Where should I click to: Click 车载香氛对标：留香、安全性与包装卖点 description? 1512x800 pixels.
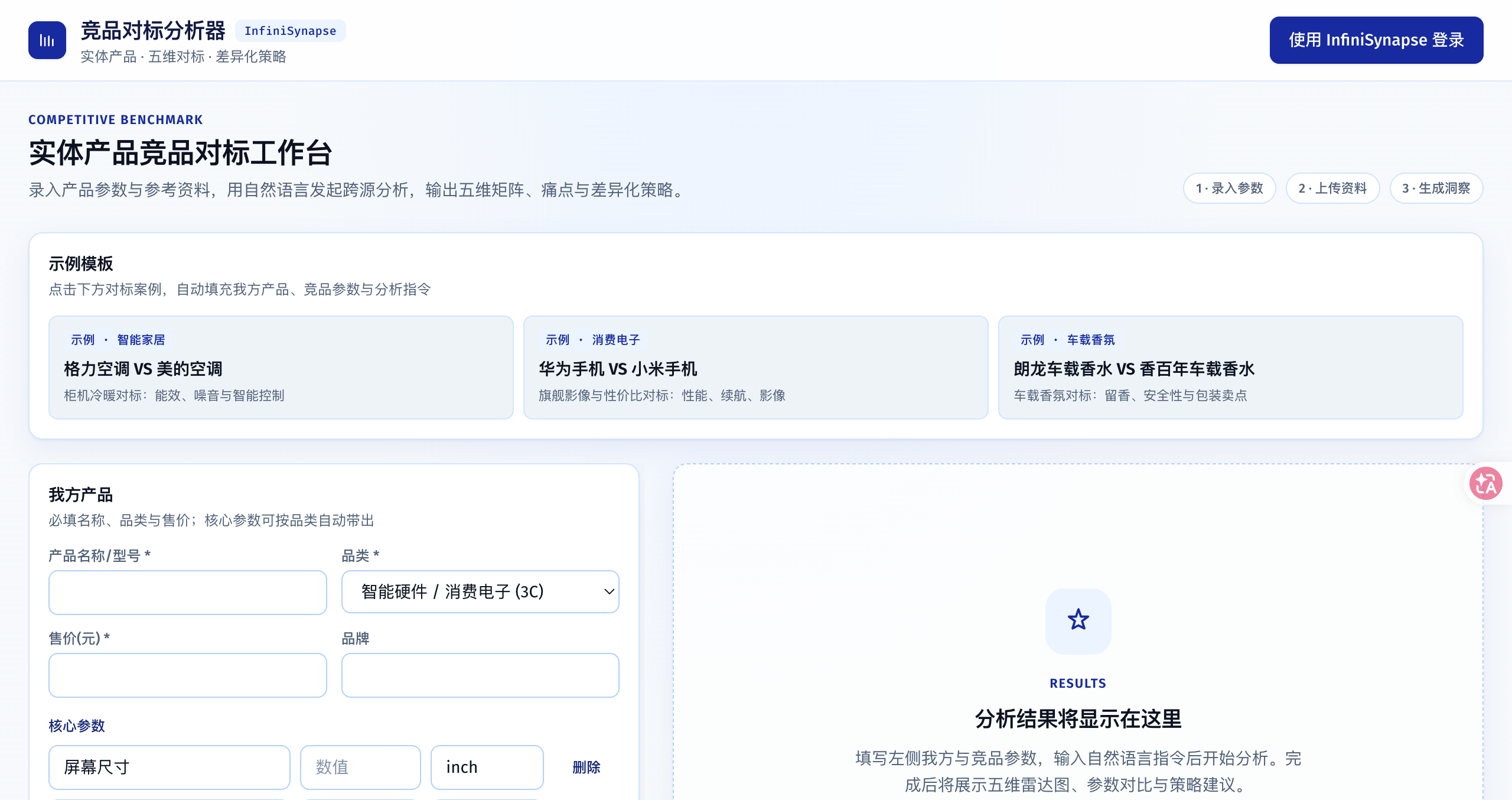1130,395
